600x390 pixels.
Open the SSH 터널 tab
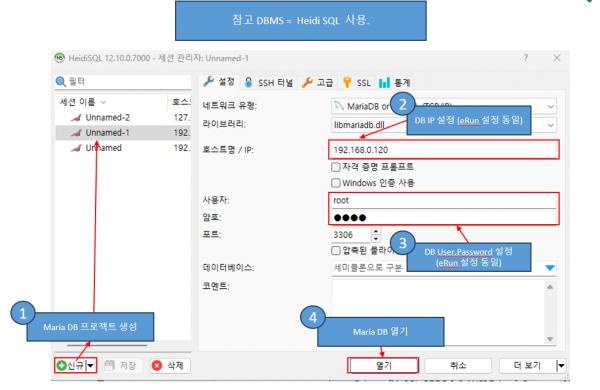point(269,82)
